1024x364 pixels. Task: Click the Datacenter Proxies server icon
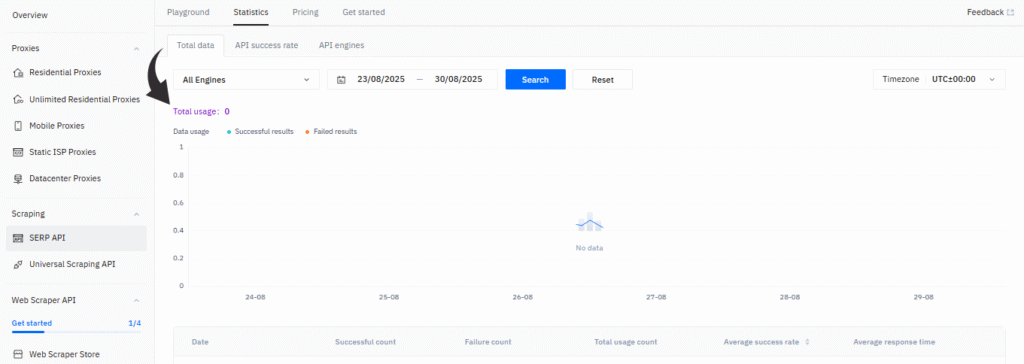click(18, 178)
